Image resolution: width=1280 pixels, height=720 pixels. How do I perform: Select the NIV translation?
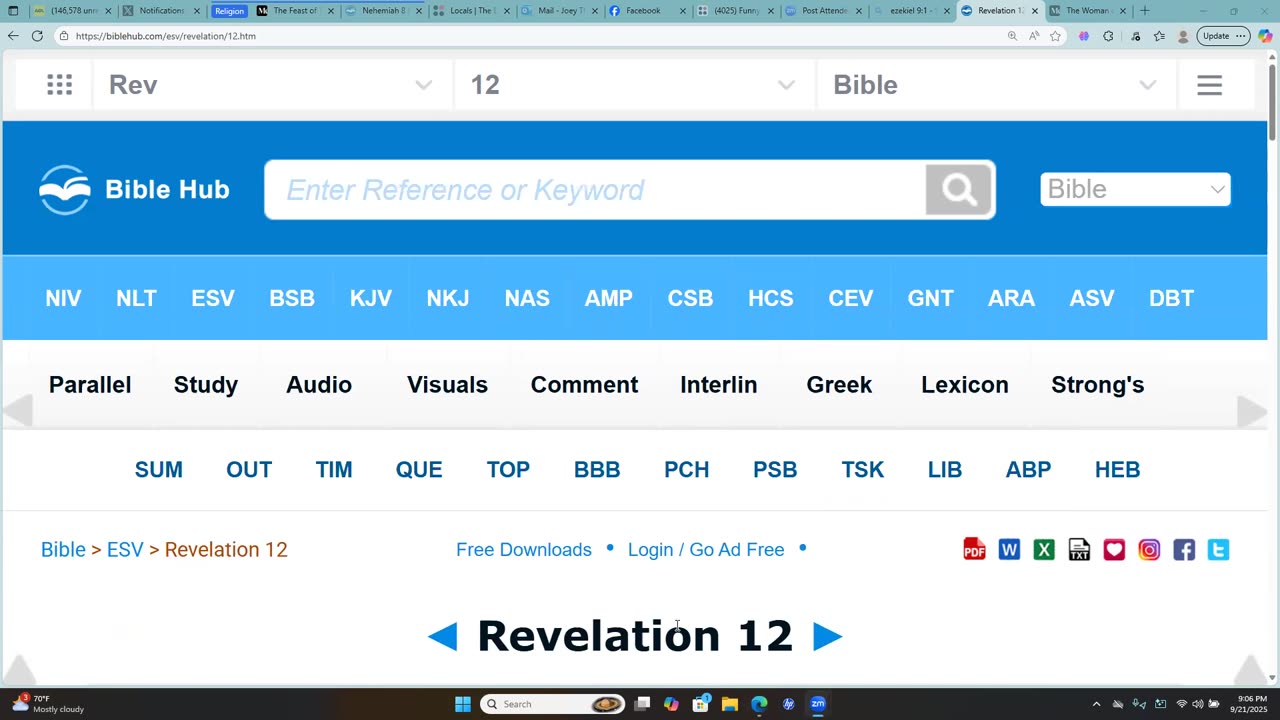(x=63, y=298)
